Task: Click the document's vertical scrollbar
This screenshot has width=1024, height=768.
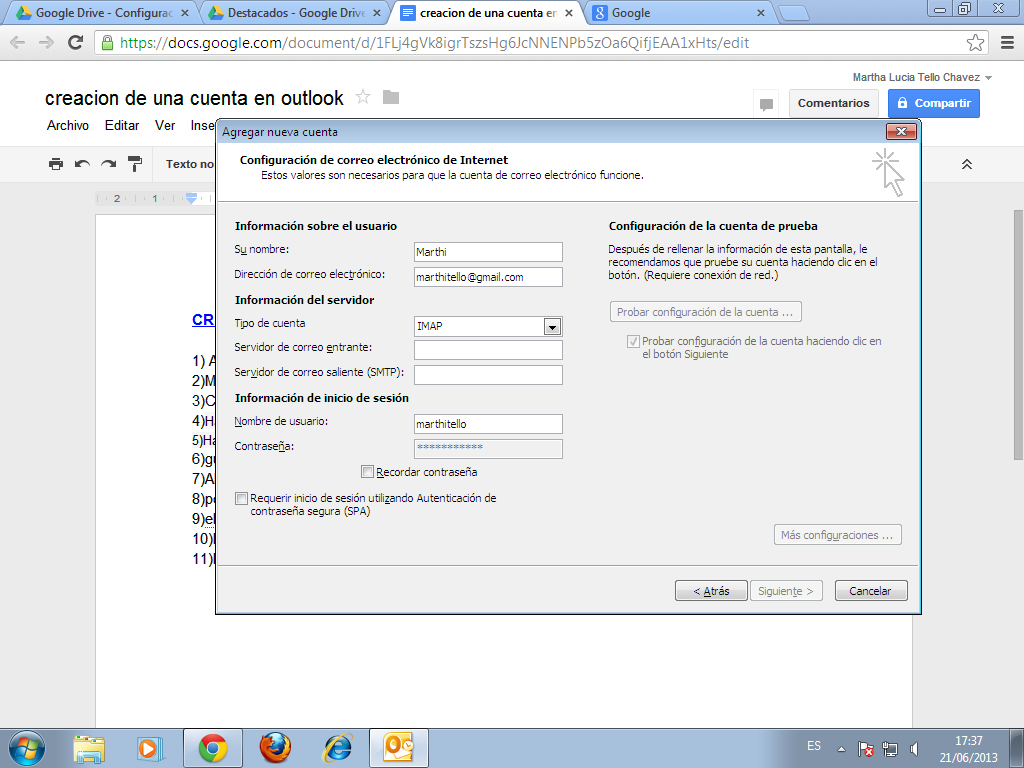Action: (1018, 334)
